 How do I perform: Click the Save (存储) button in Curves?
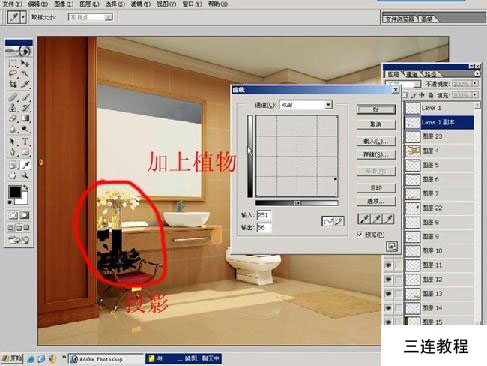[376, 155]
